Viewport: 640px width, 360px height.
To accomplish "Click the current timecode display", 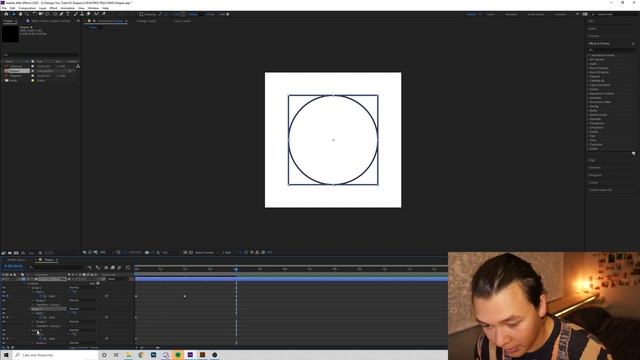I will tap(13, 266).
